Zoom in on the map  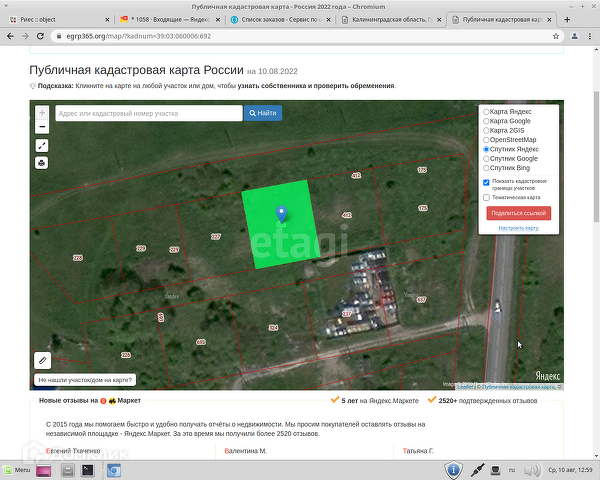[x=42, y=112]
